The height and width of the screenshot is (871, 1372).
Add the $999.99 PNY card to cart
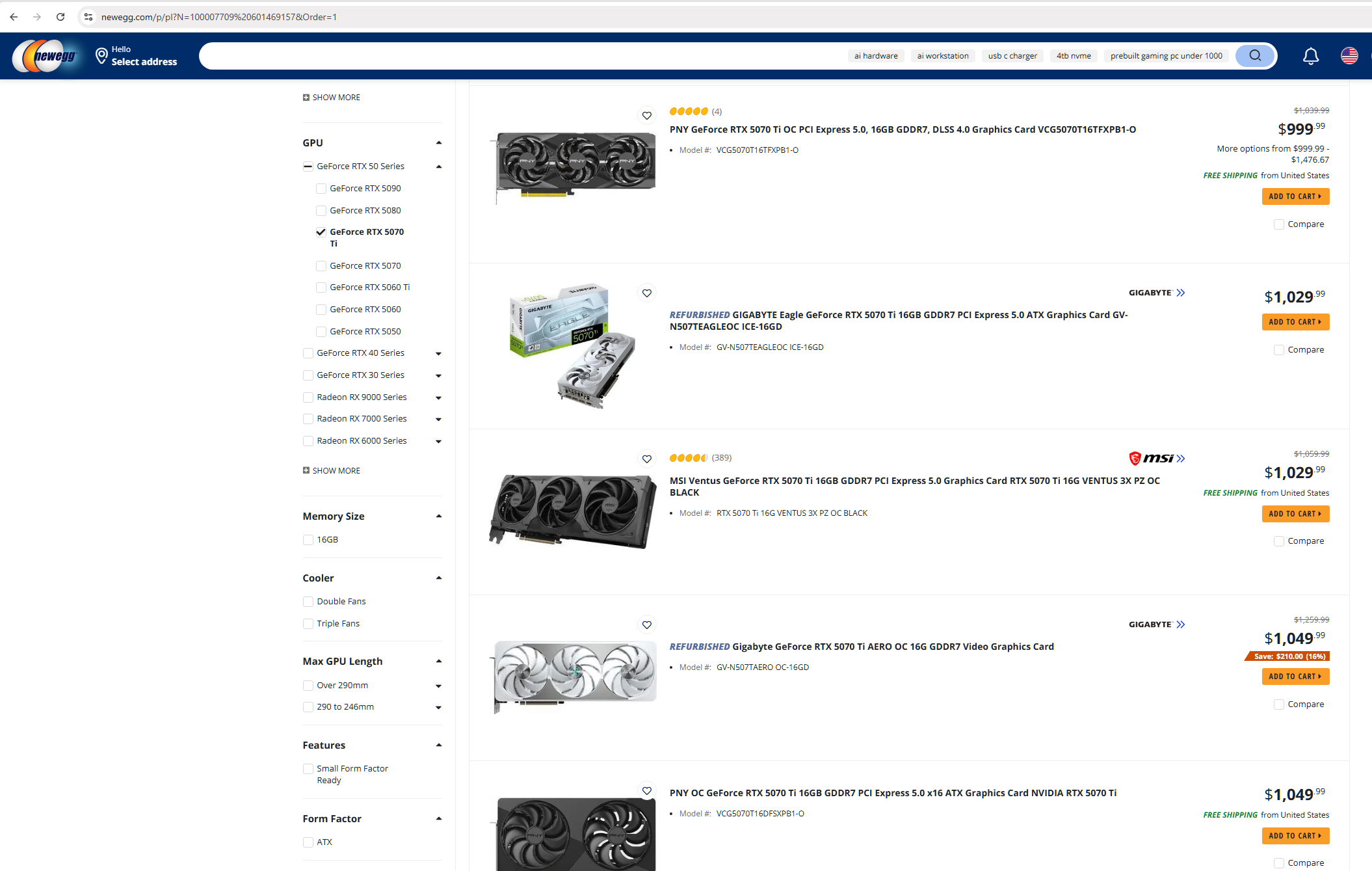[x=1295, y=196]
